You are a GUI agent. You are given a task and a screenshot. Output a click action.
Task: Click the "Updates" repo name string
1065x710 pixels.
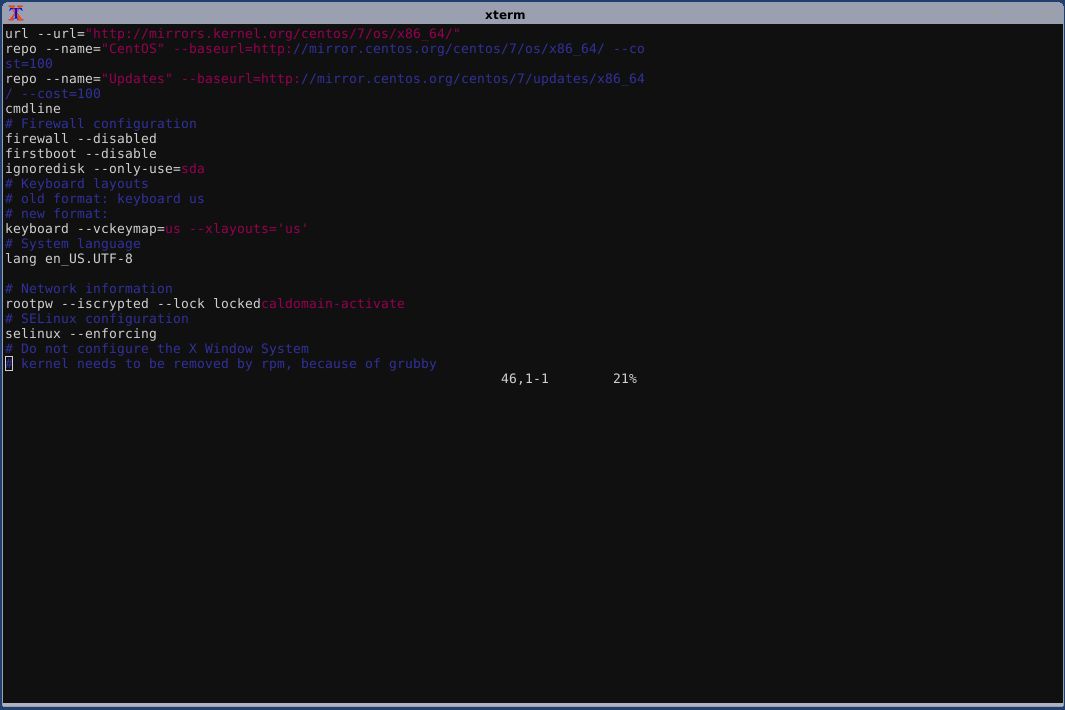[137, 79]
